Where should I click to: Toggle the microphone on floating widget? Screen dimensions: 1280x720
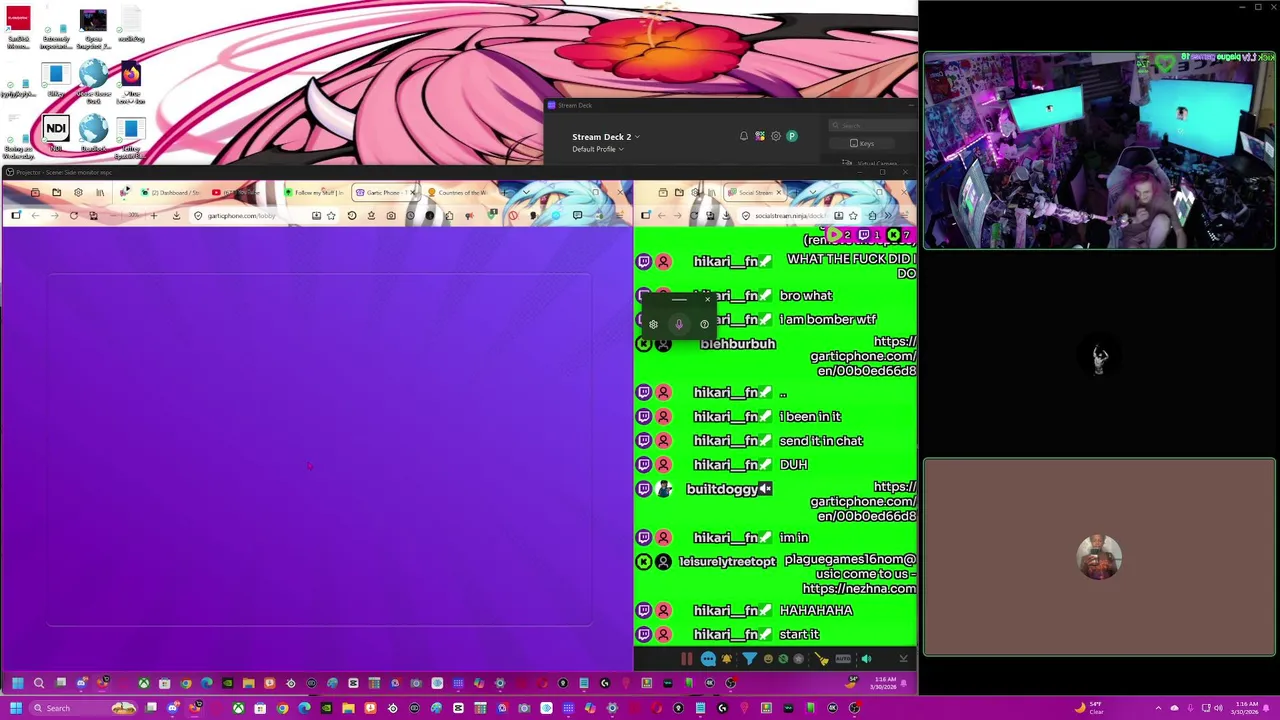[x=679, y=324]
